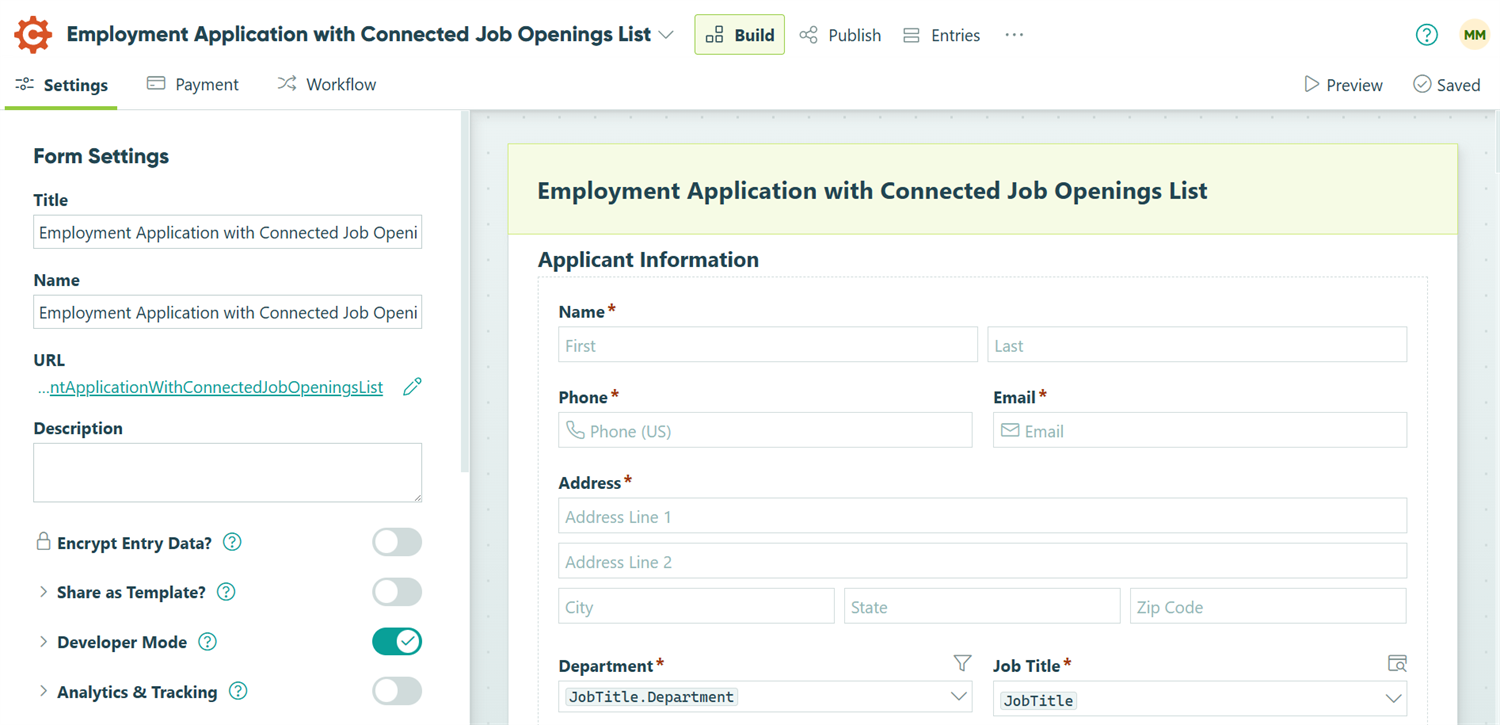Open the Job Title dropdown on the form
The image size is (1500, 725).
click(1199, 697)
